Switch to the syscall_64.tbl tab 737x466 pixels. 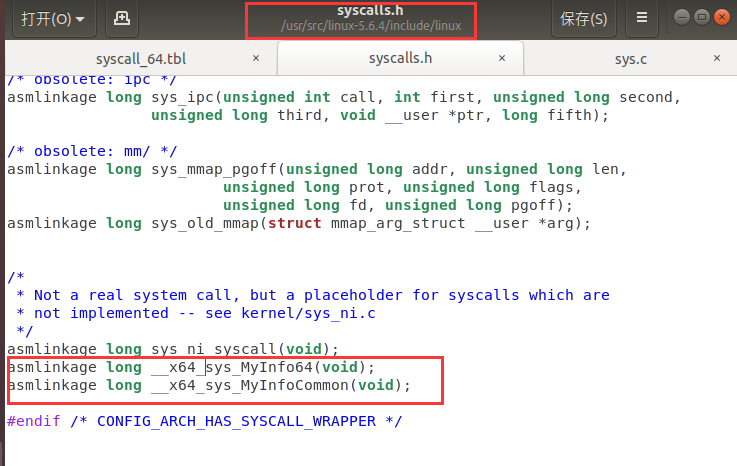141,59
